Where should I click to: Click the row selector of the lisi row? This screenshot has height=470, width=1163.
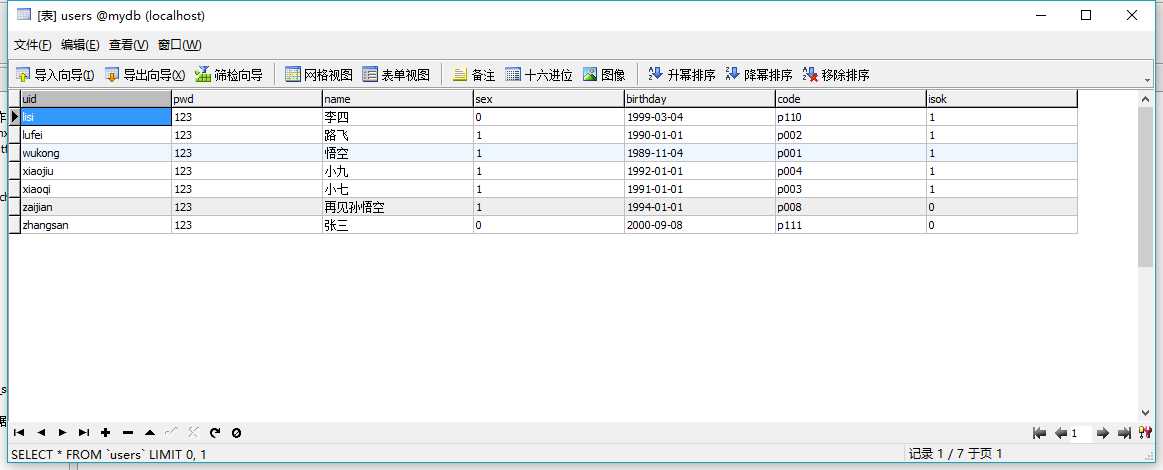tap(14, 117)
